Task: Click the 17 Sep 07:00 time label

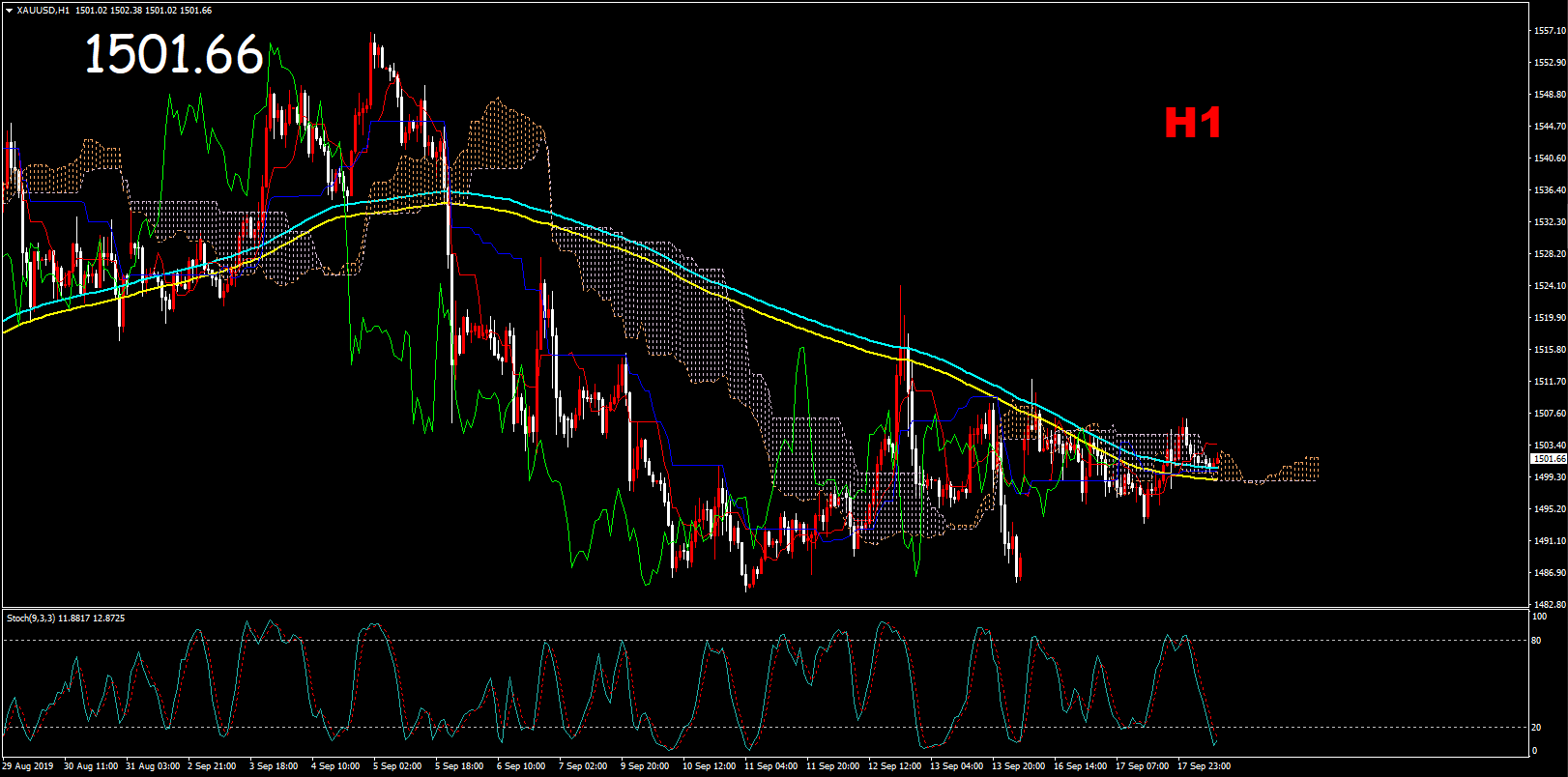Action: pos(1142,766)
